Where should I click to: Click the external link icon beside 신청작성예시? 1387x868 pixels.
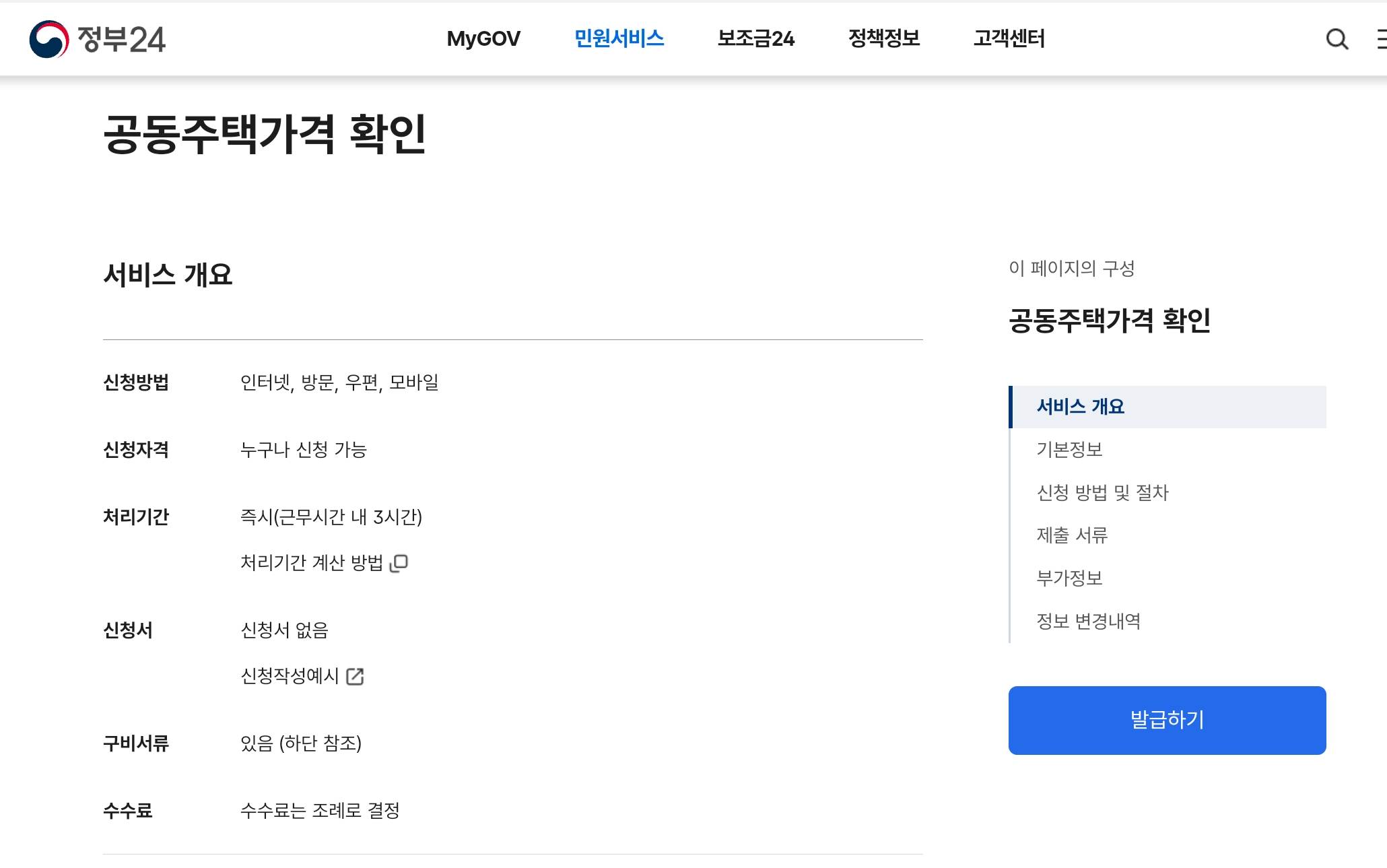click(355, 676)
